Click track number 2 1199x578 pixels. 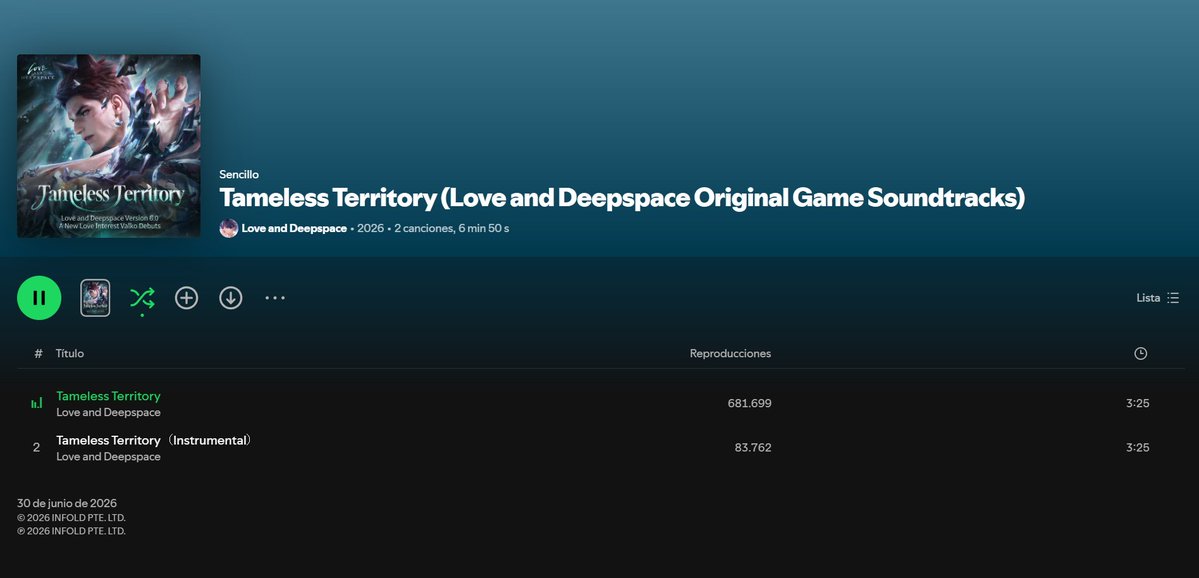coord(36,447)
